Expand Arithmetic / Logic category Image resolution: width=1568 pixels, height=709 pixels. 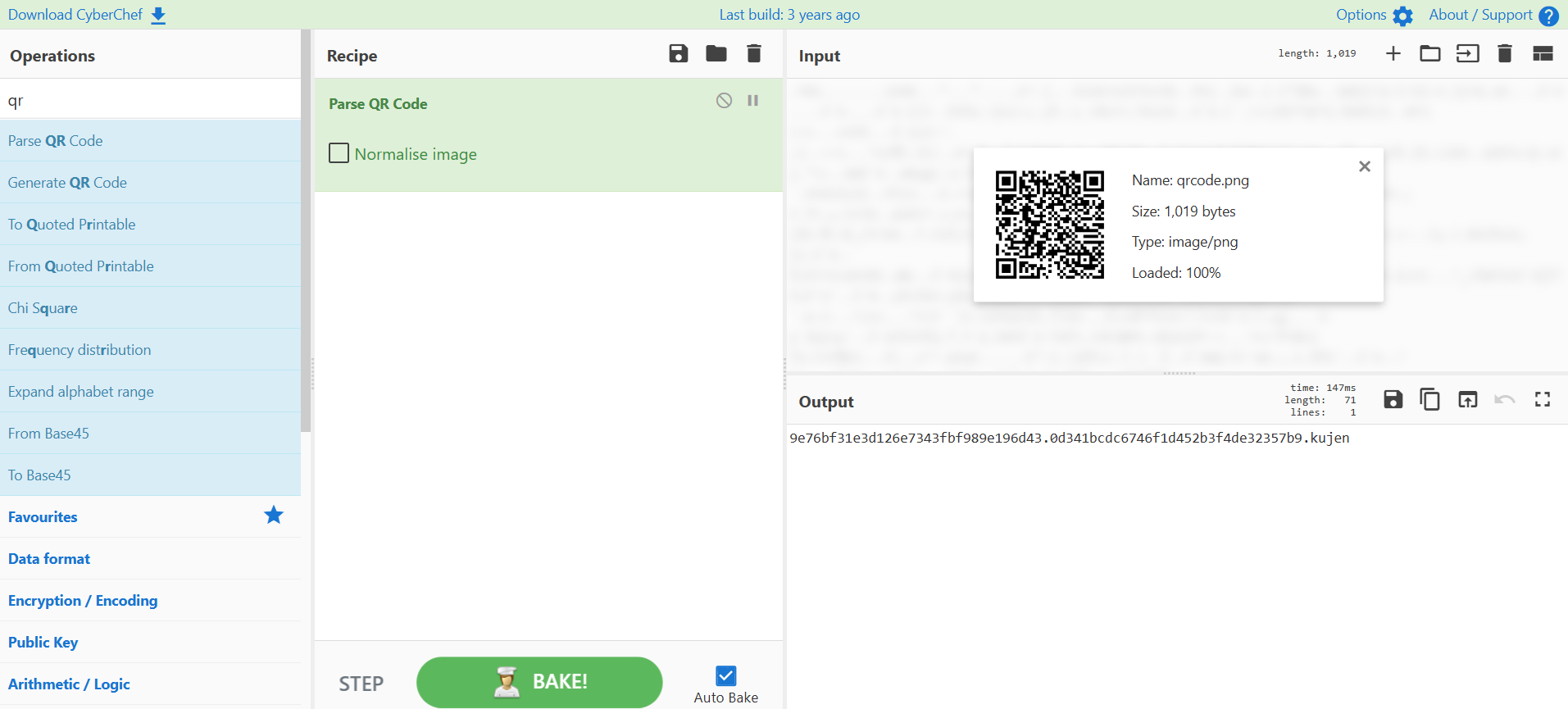click(x=150, y=684)
